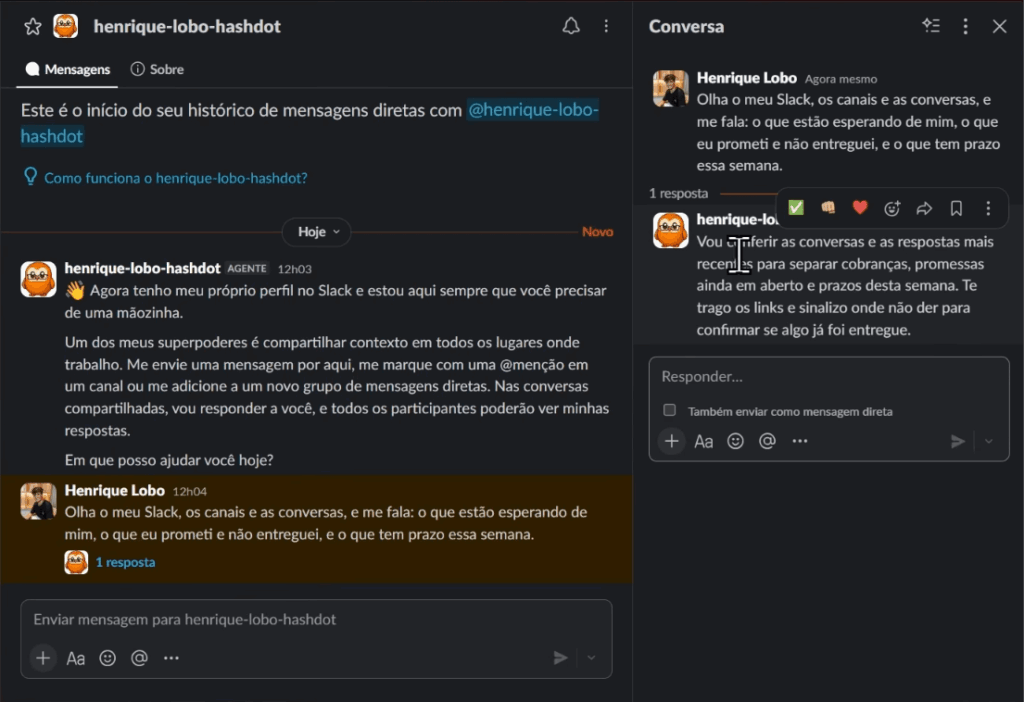Click plus attachment button in main composer

(43, 658)
